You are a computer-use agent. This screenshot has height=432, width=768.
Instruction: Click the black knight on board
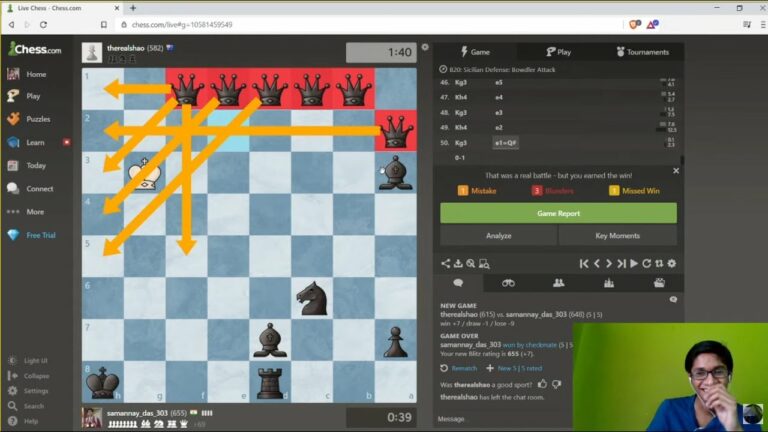(312, 298)
